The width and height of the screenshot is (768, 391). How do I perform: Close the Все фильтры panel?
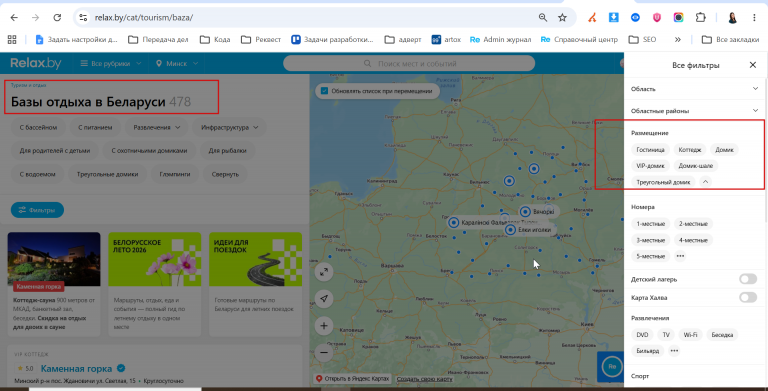click(753, 65)
